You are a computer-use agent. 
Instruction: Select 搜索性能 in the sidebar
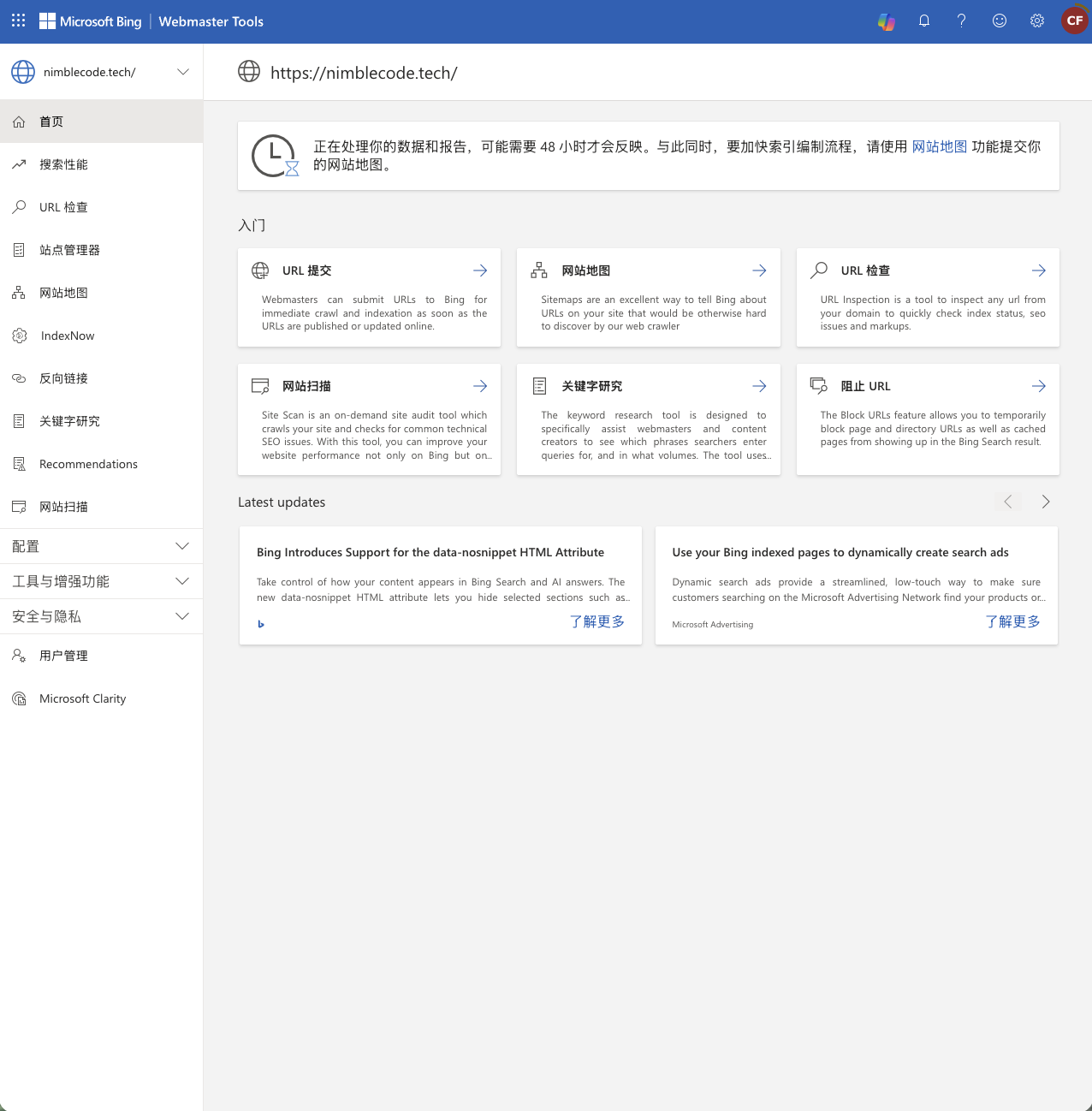coord(63,164)
